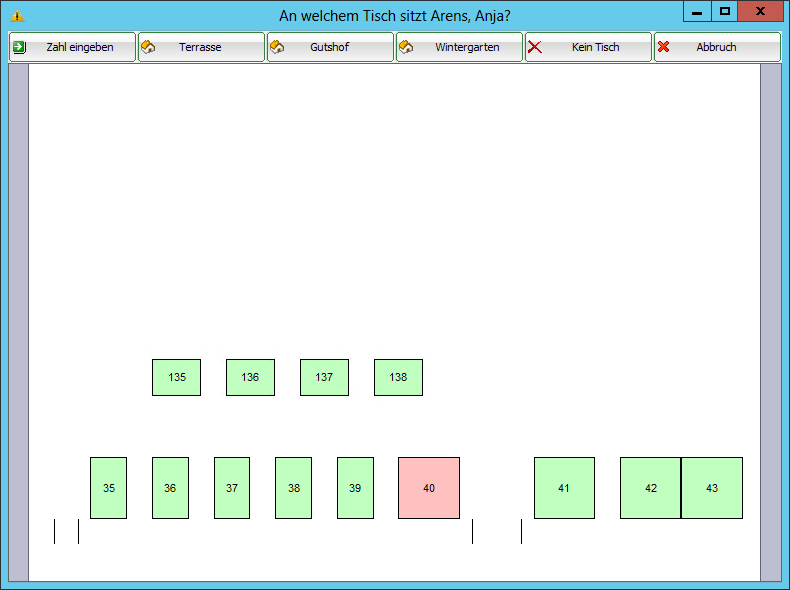
Task: Click the warning icon in the title bar
Action: point(16,15)
